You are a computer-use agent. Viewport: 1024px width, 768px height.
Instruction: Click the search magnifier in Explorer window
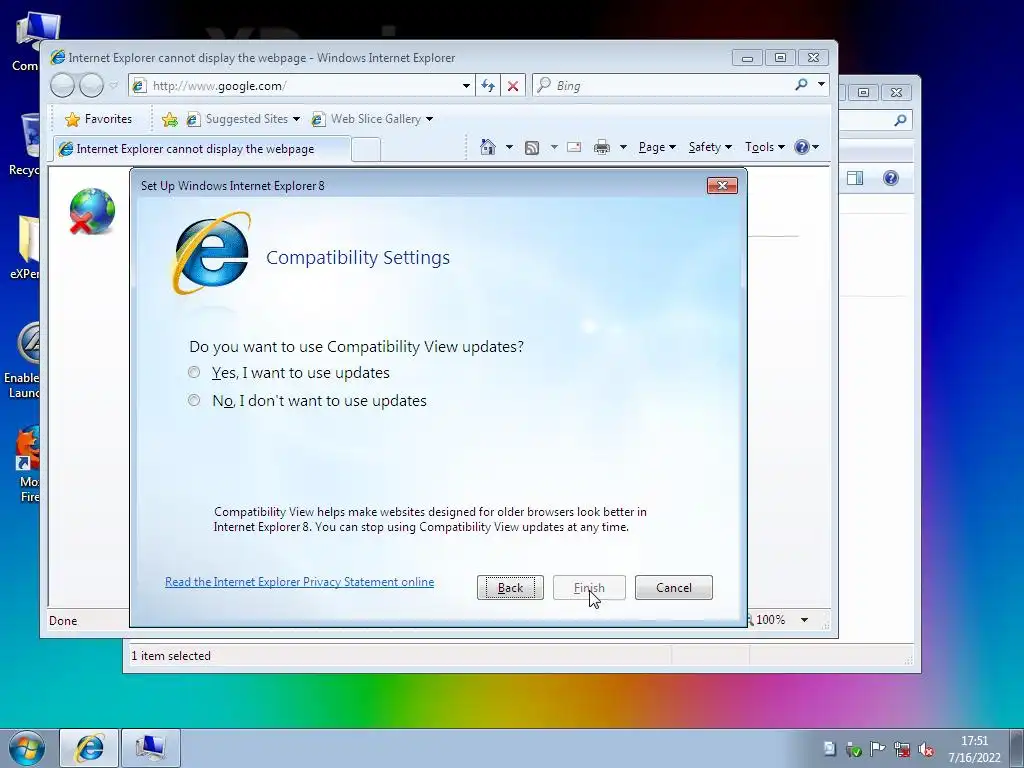pyautogui.click(x=901, y=120)
